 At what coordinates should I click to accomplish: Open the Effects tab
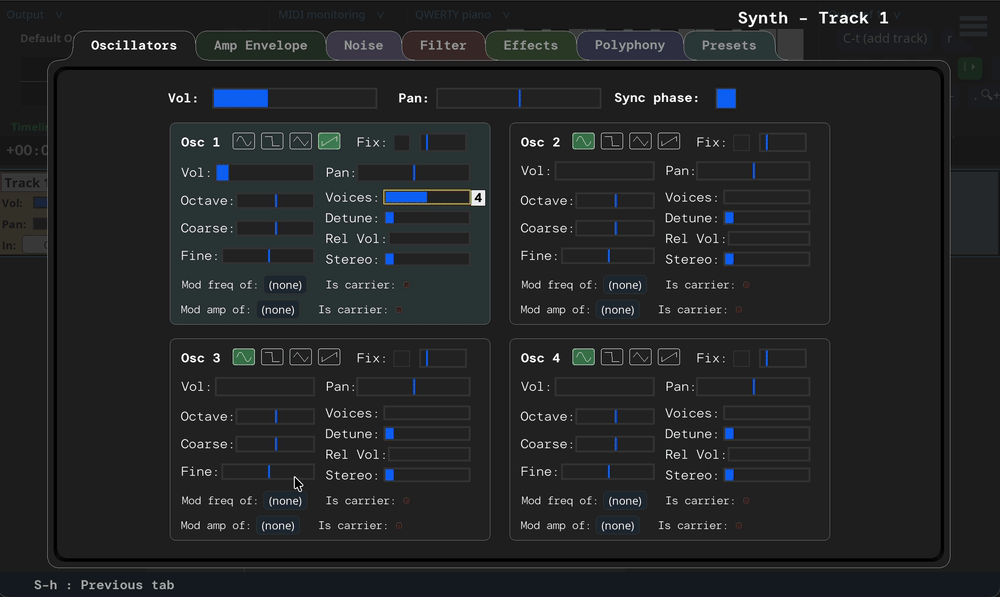coord(530,45)
